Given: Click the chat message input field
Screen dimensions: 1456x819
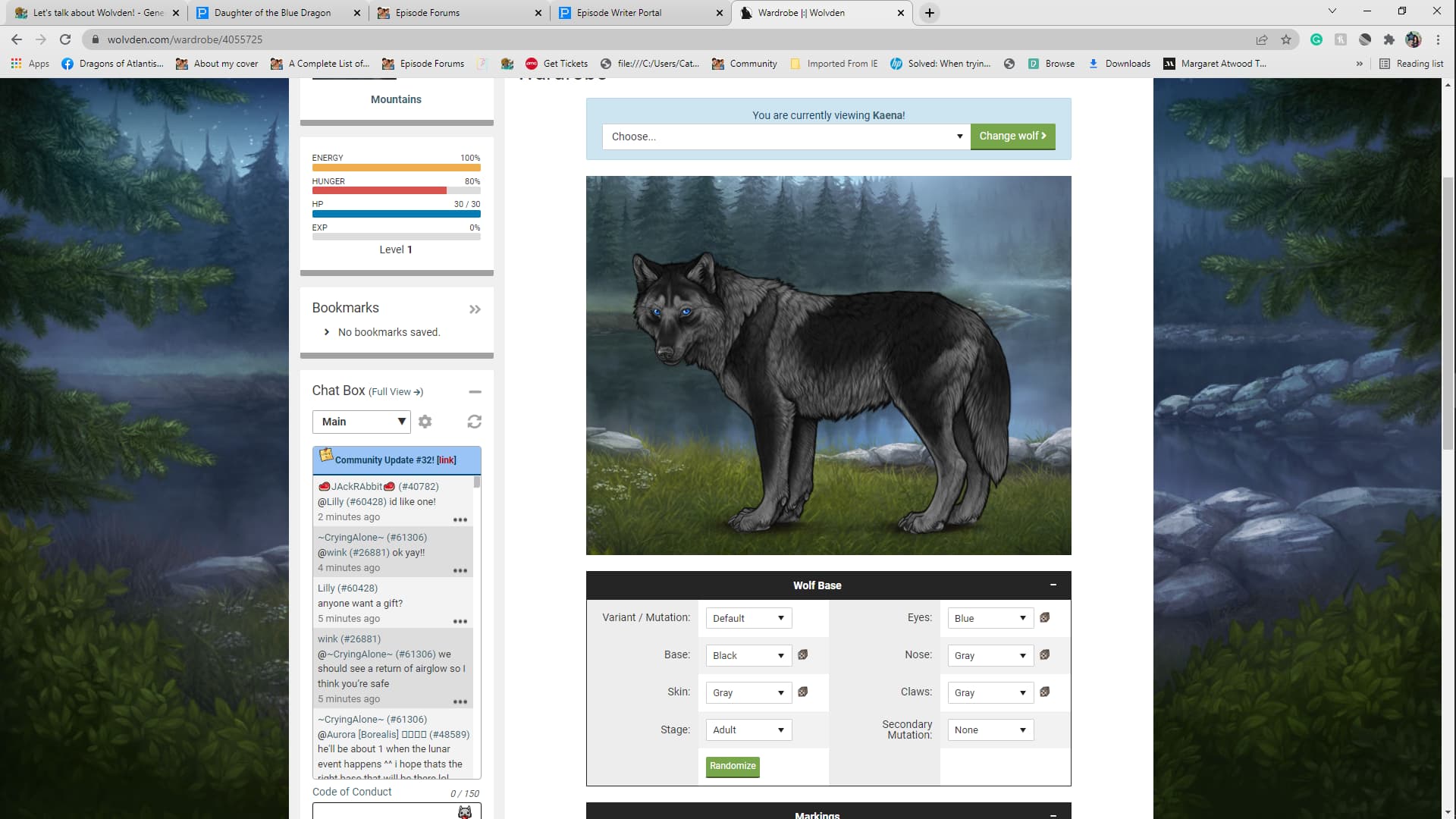Looking at the screenshot, I should (x=397, y=811).
